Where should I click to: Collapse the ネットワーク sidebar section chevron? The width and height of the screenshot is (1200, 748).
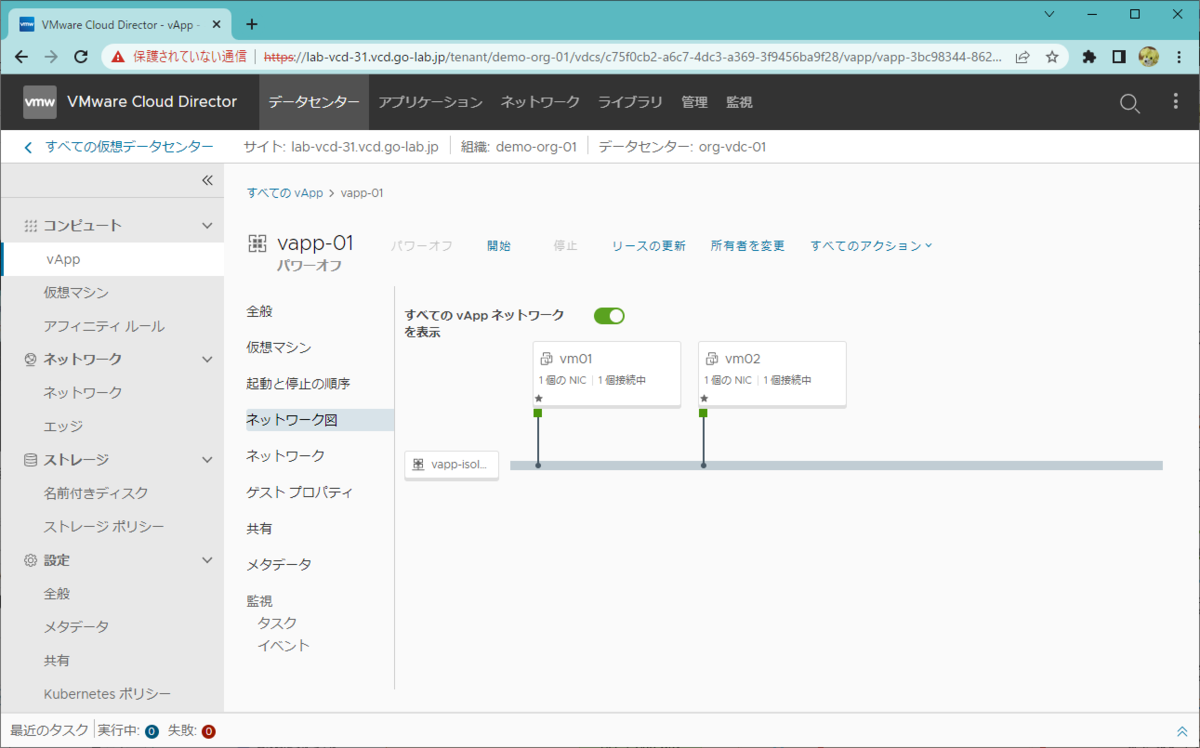tap(207, 359)
